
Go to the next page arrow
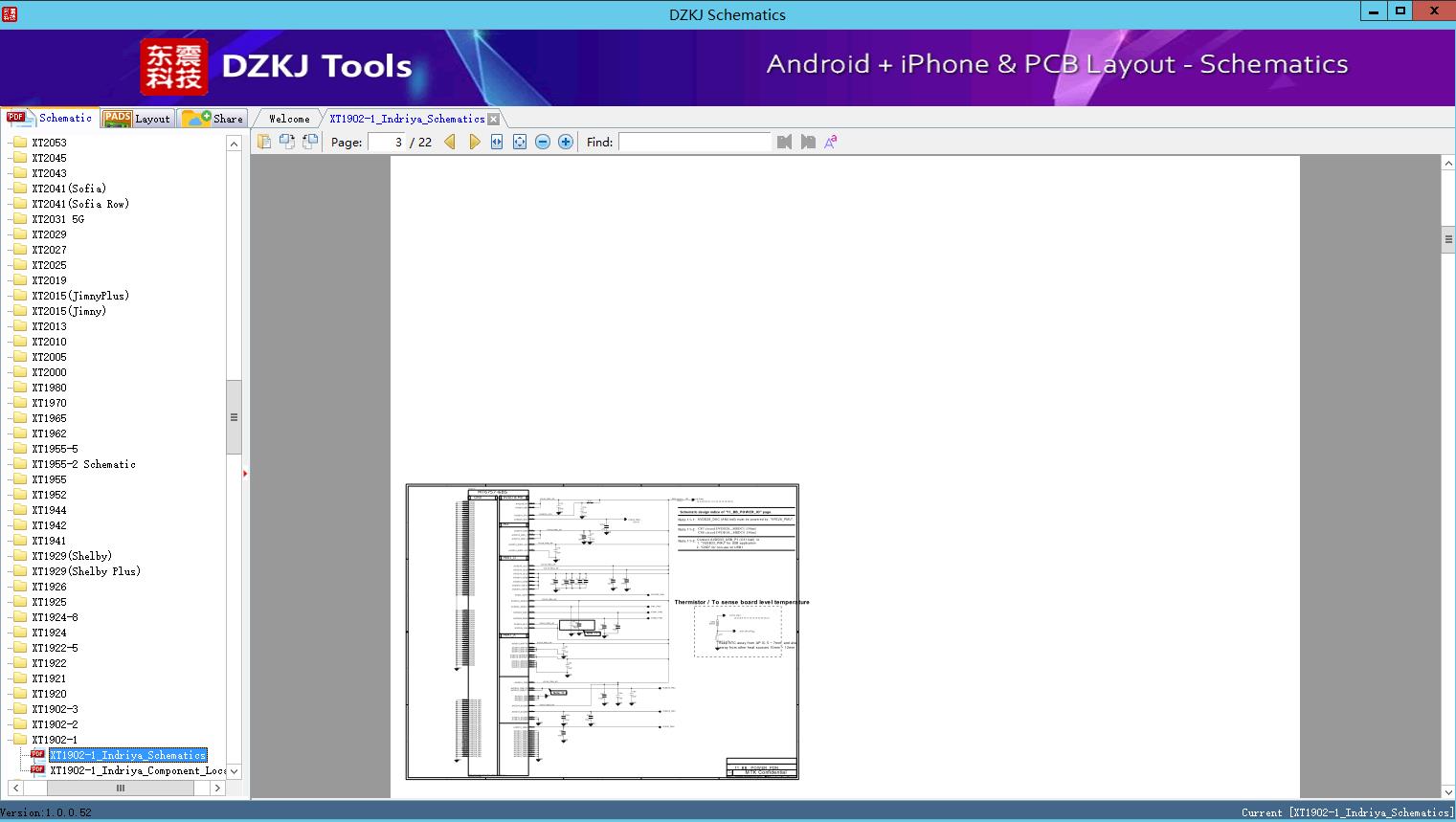(x=474, y=142)
